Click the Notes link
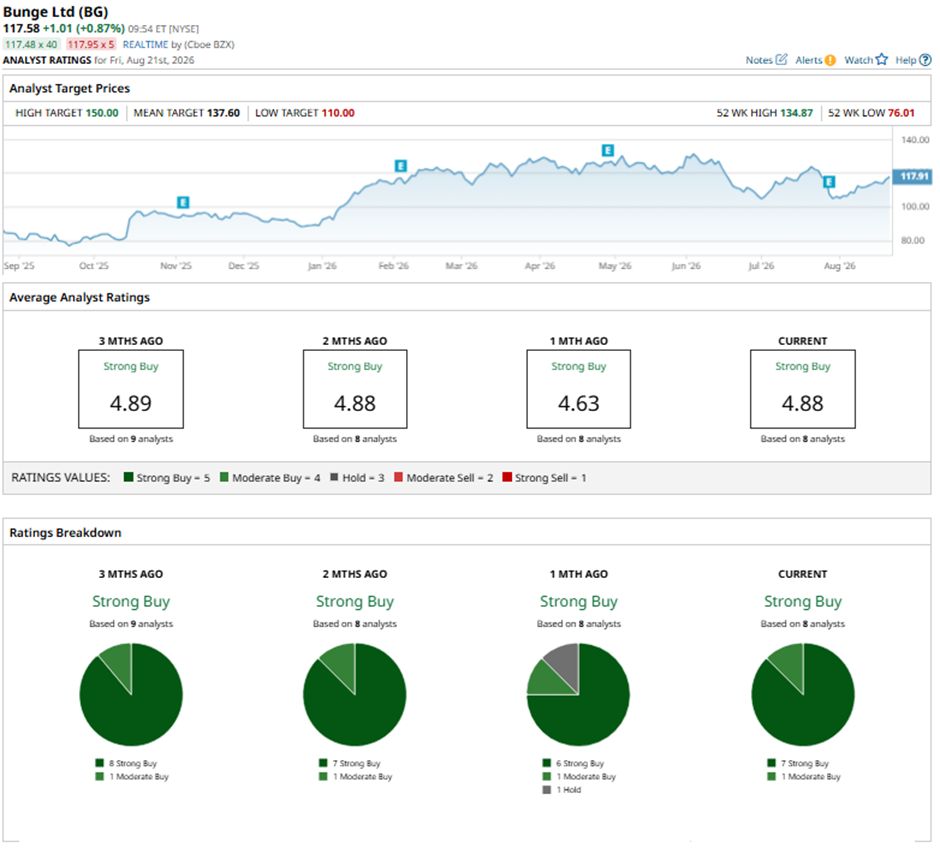The width and height of the screenshot is (940, 848). (x=758, y=60)
